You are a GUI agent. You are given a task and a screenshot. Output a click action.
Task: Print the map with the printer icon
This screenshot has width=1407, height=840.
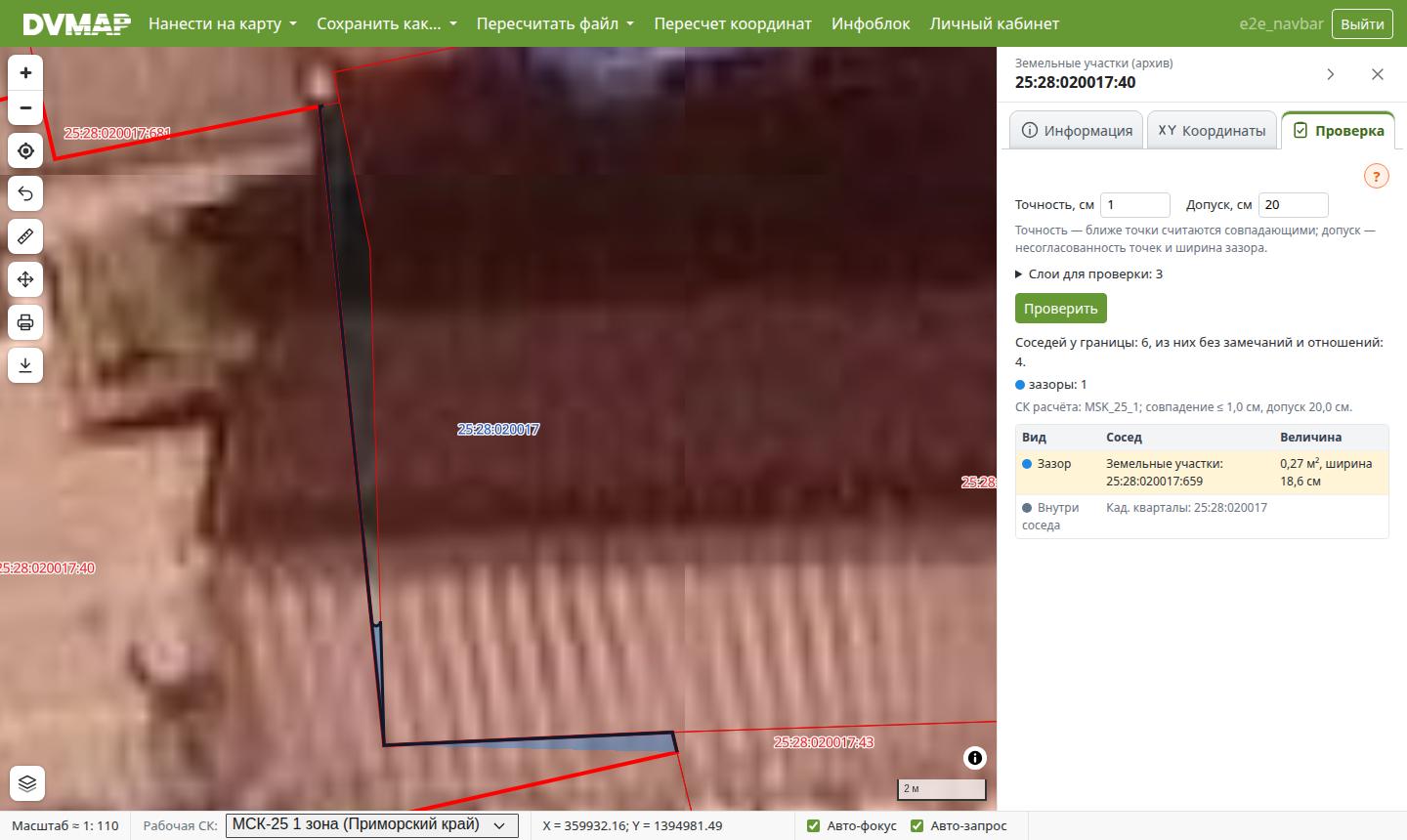coord(25,322)
